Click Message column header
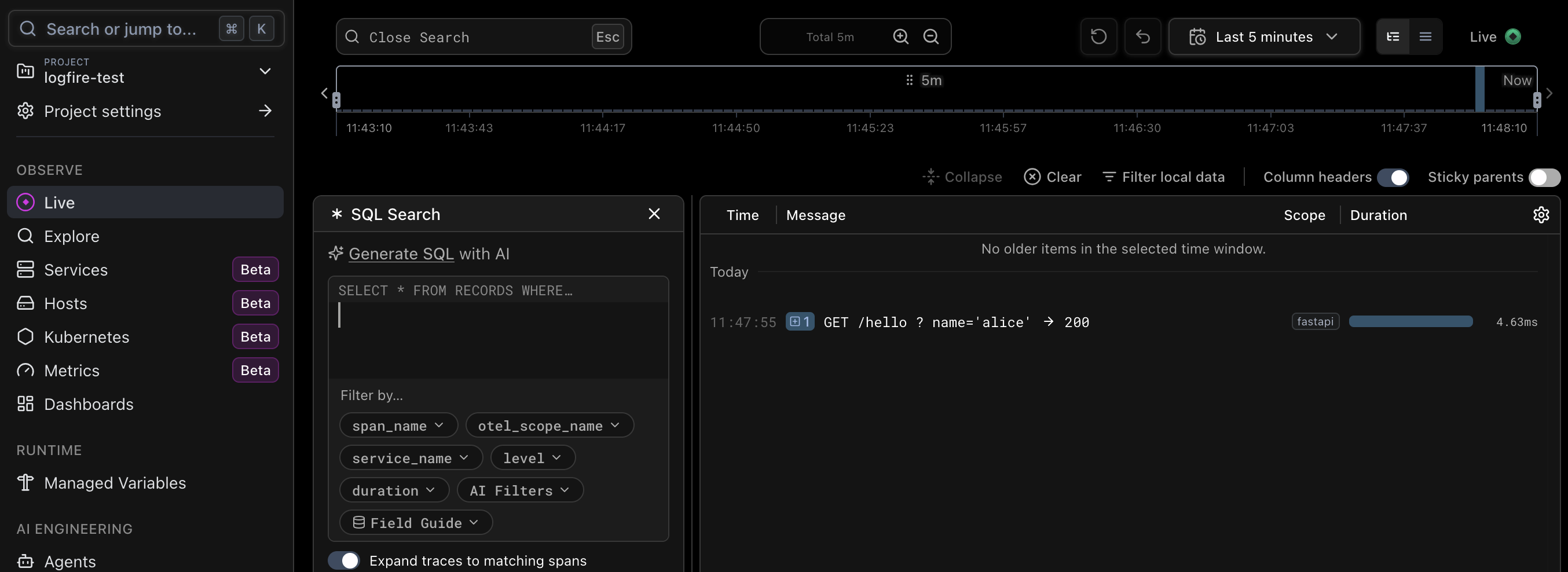Image resolution: width=1568 pixels, height=572 pixels. [x=815, y=215]
